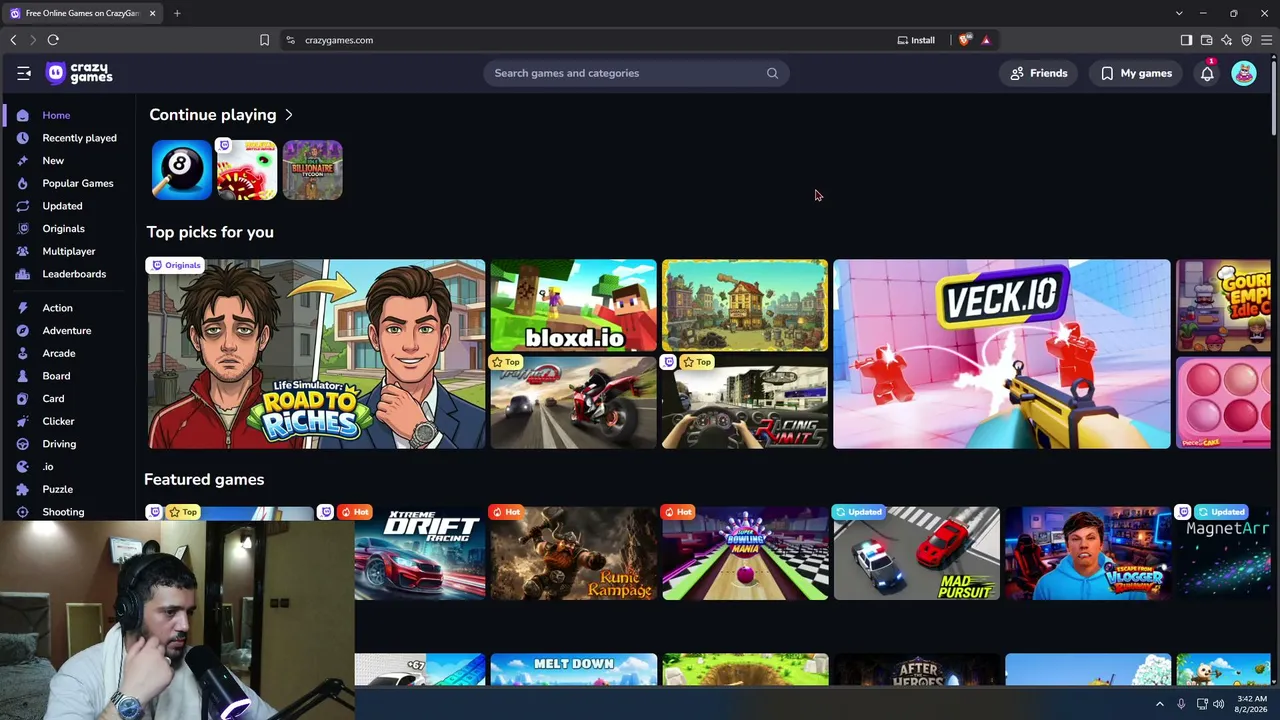
Task: Open the second Continue playing game icon
Action: (247, 170)
